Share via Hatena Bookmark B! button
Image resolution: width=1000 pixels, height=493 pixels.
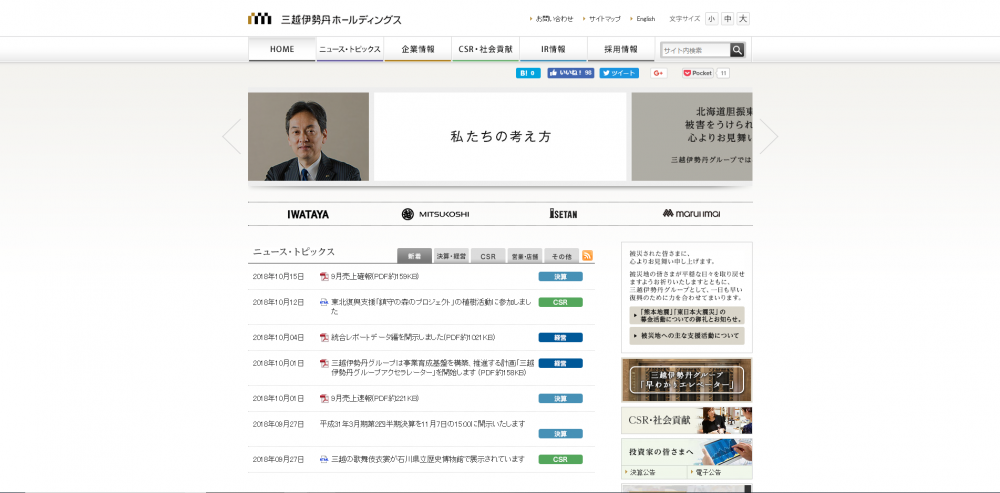(x=528, y=73)
